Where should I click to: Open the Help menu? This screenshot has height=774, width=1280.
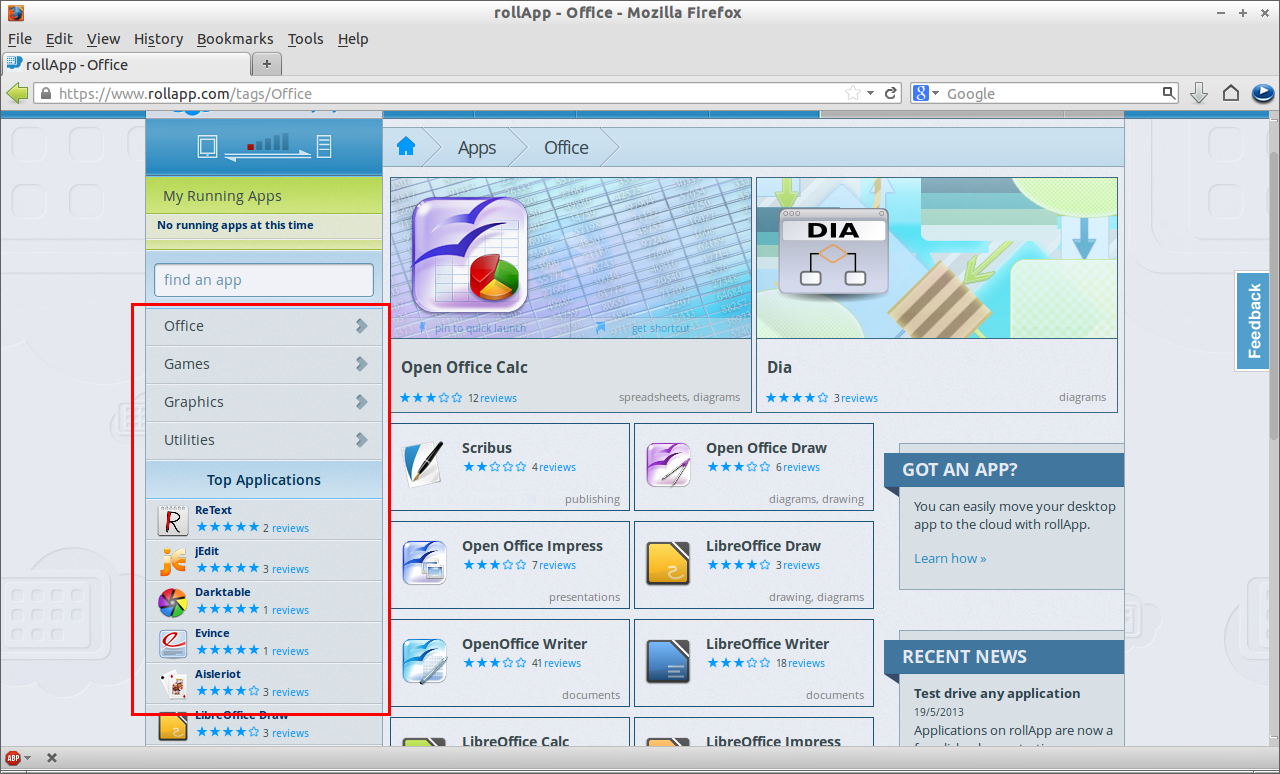(x=353, y=39)
